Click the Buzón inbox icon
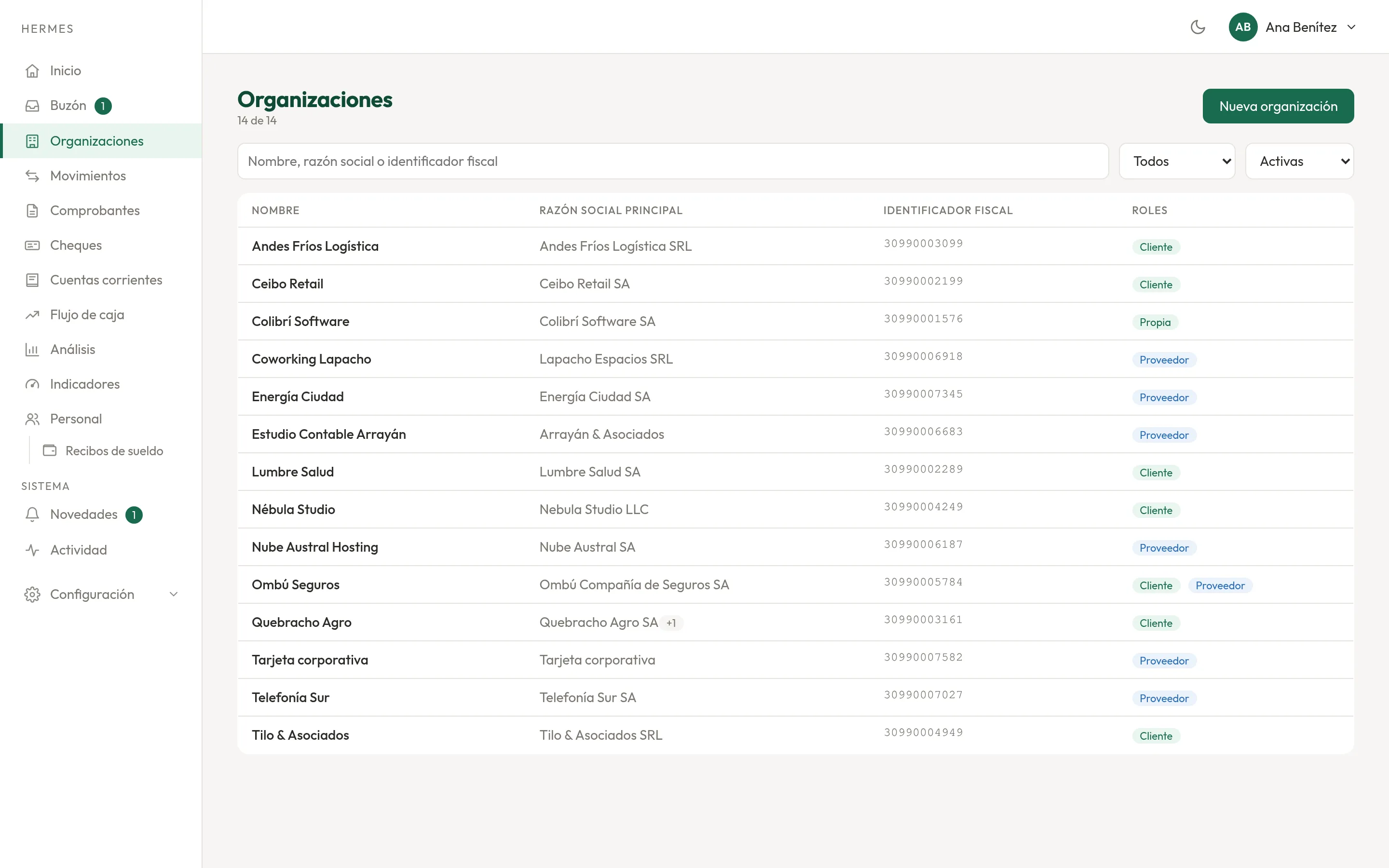Image resolution: width=1389 pixels, height=868 pixels. 32,106
